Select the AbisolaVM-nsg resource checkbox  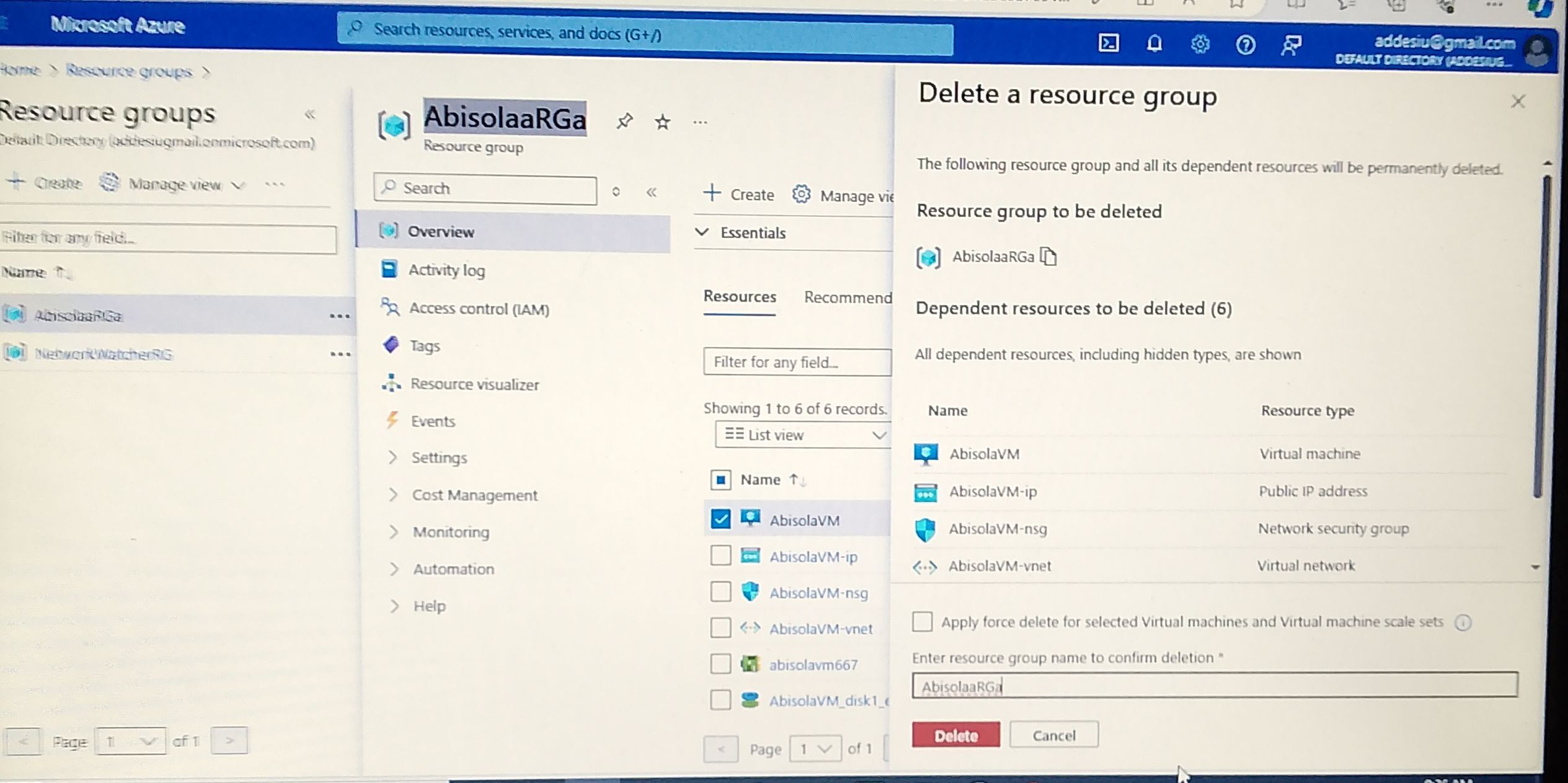click(720, 592)
